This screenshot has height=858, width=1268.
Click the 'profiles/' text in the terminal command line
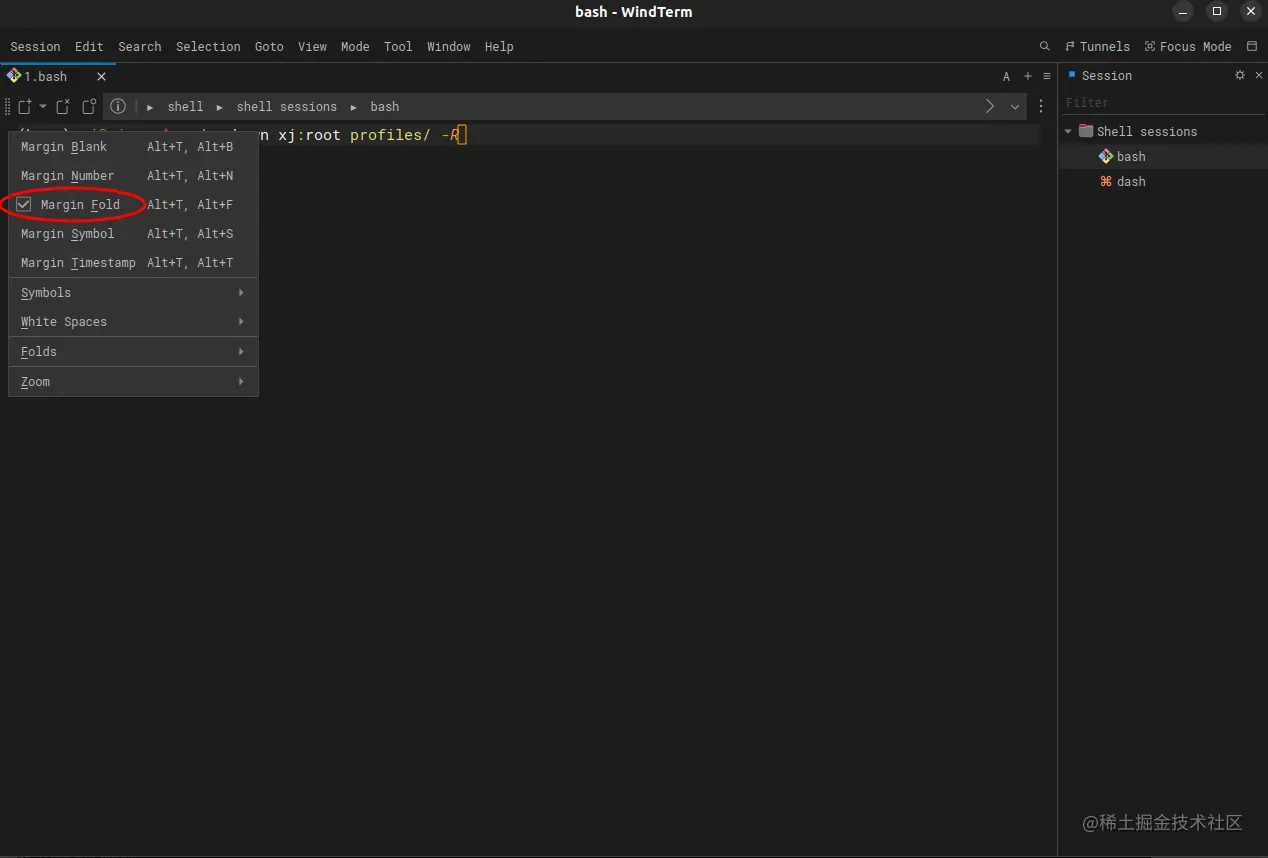point(390,135)
